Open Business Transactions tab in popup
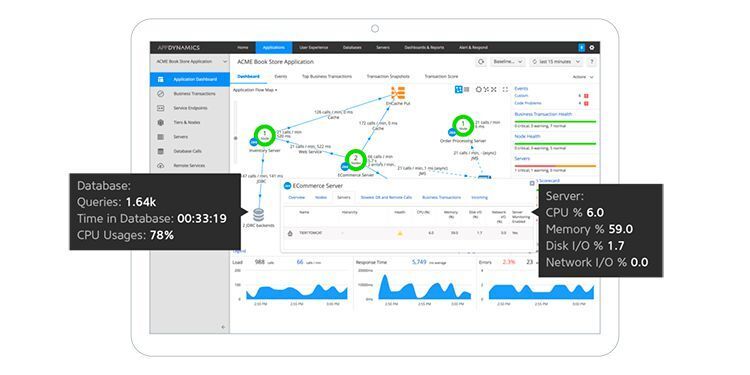750x375 pixels. point(441,197)
